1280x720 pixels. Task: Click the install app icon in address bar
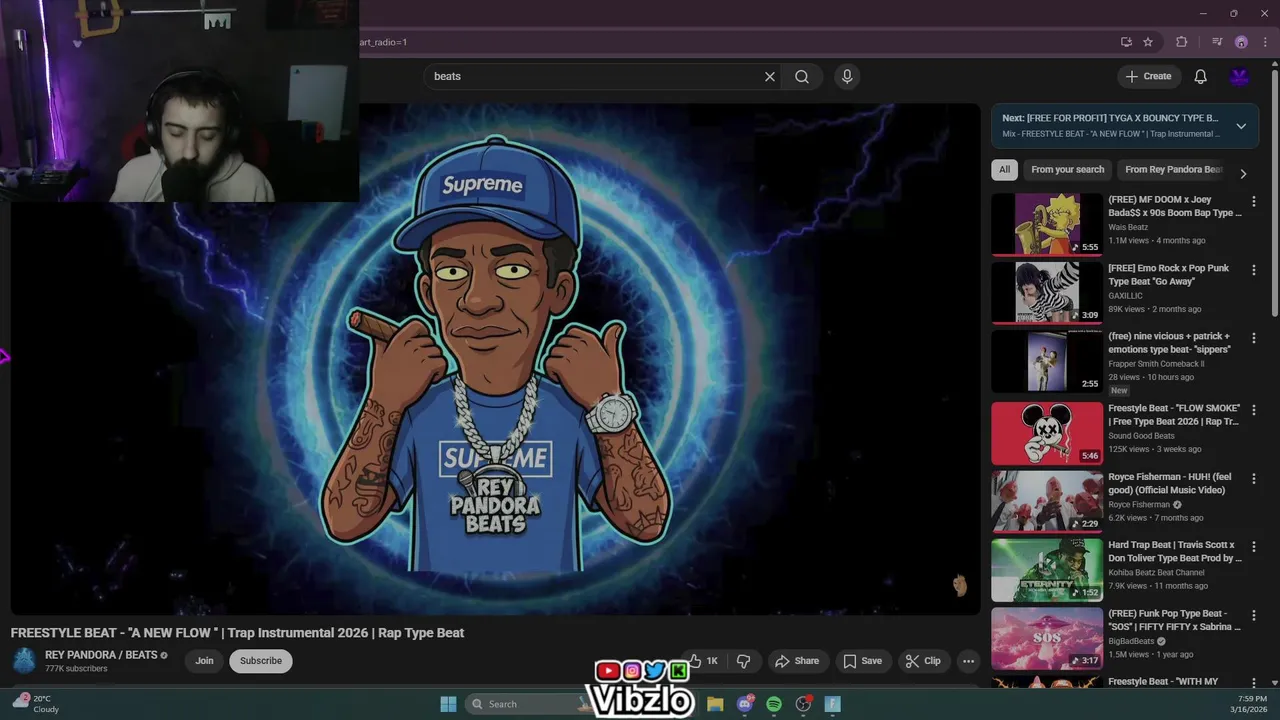[x=1126, y=42]
